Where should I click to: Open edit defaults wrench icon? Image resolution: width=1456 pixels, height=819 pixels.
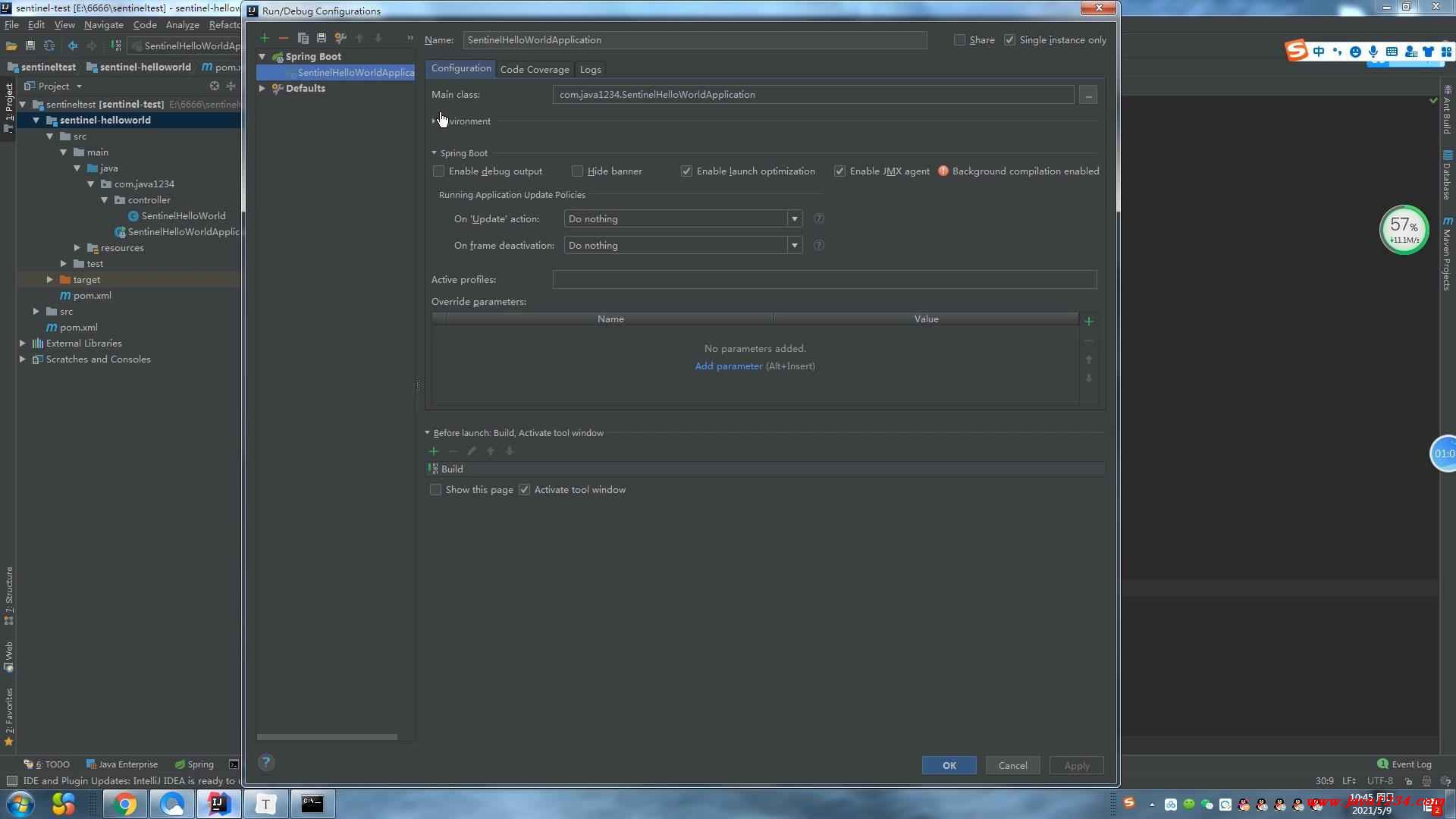[340, 38]
